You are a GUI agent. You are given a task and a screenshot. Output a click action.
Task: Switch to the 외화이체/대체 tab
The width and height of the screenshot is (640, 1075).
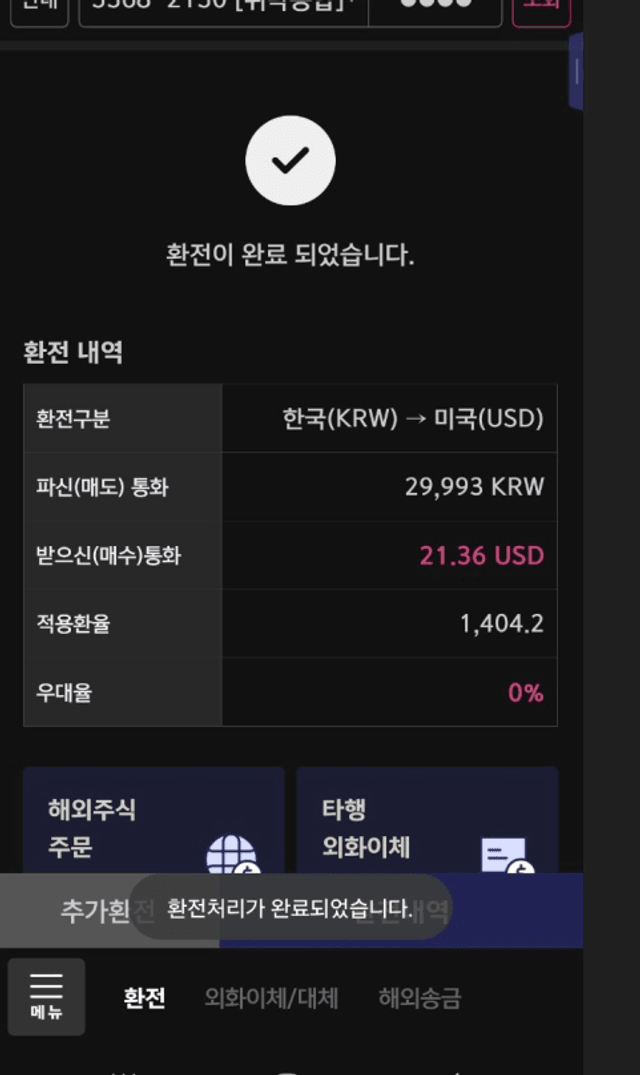pos(271,998)
